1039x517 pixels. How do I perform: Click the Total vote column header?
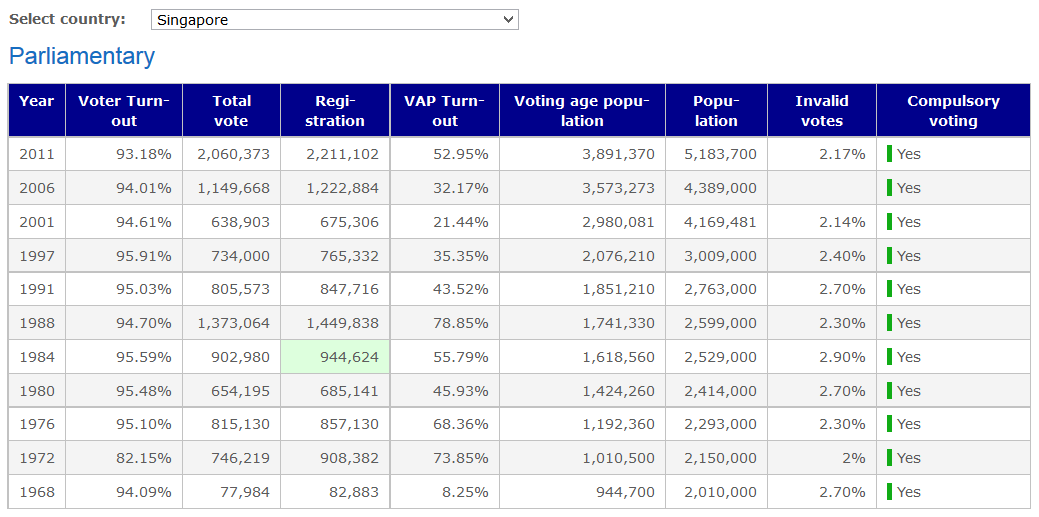click(231, 110)
